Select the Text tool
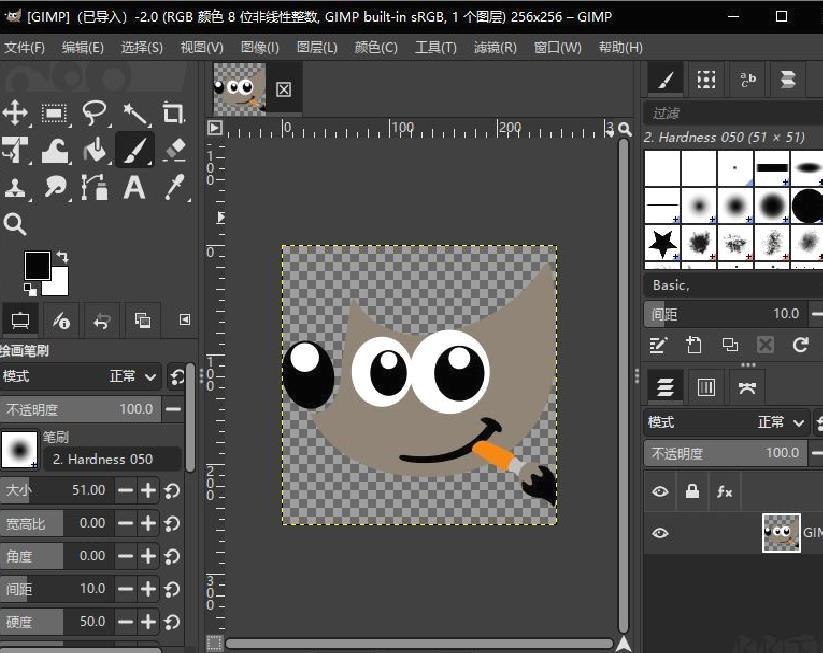The height and width of the screenshot is (653, 823). click(x=134, y=187)
